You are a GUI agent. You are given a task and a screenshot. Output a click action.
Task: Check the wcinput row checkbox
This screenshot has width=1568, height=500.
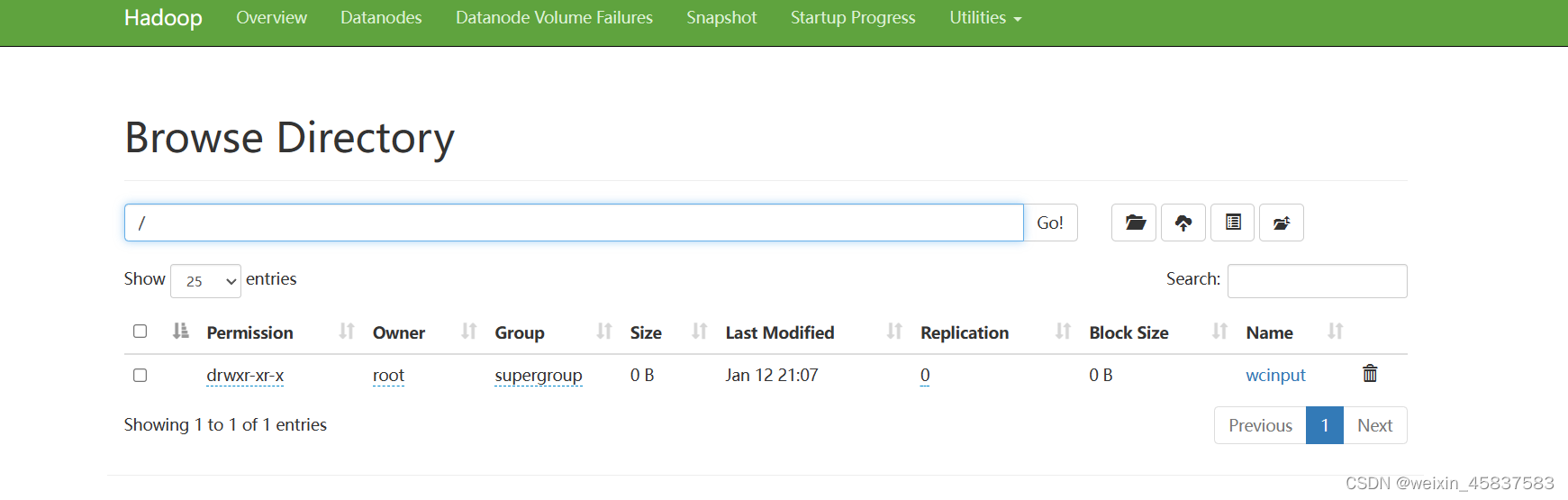[x=140, y=375]
